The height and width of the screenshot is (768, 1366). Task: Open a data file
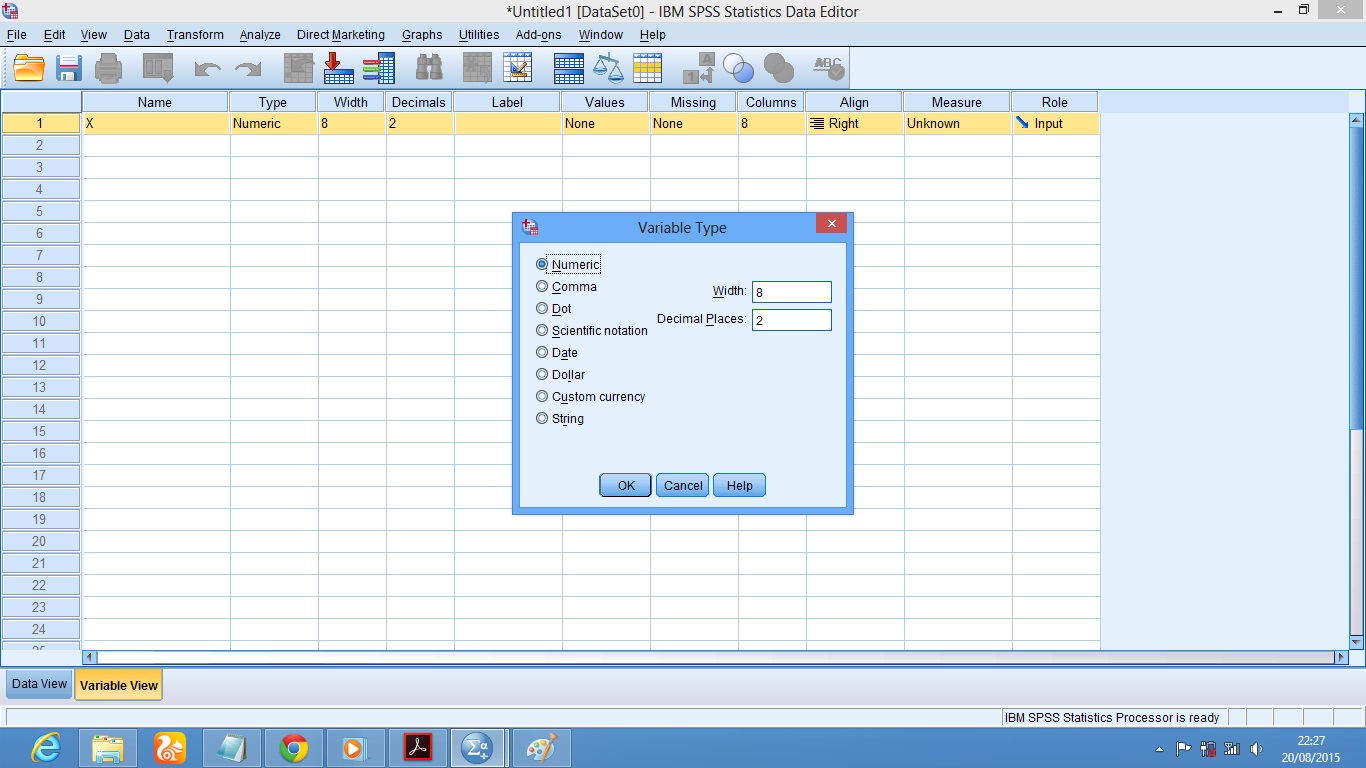28,68
